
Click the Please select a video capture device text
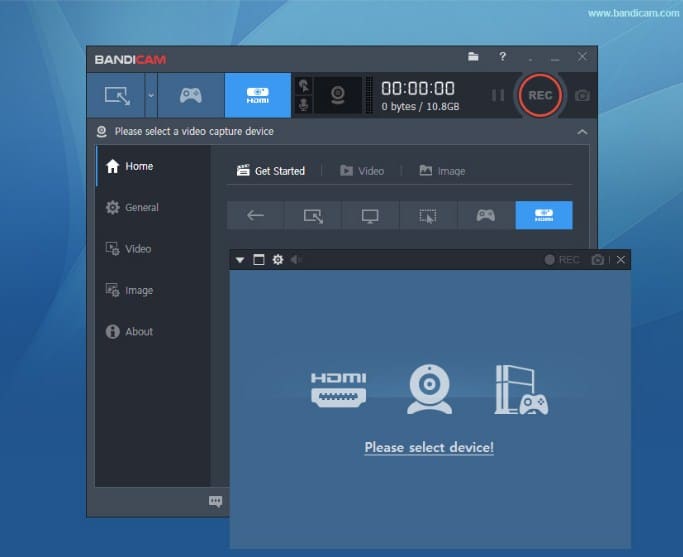point(194,132)
